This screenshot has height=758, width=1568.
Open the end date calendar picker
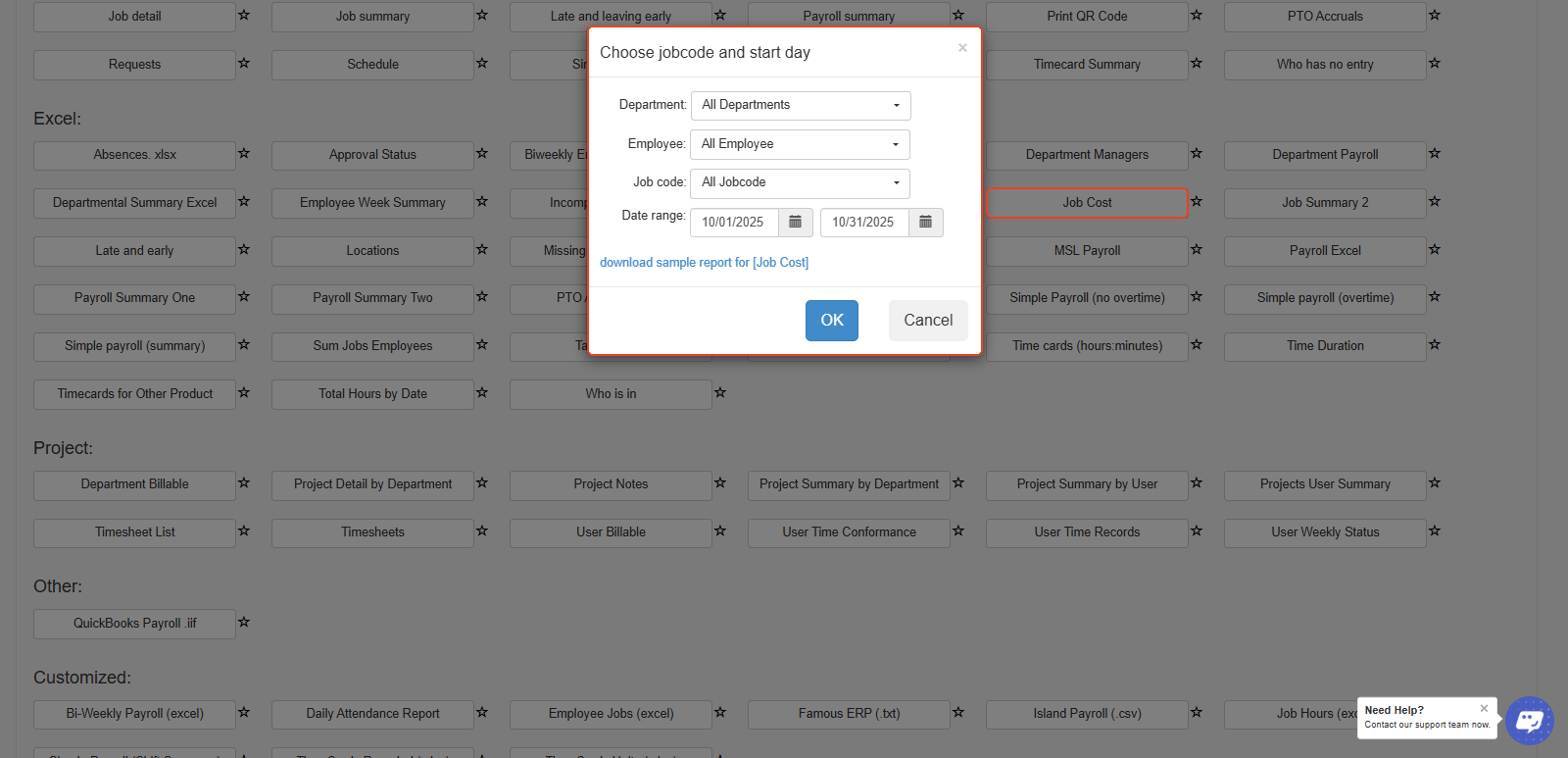click(x=925, y=223)
